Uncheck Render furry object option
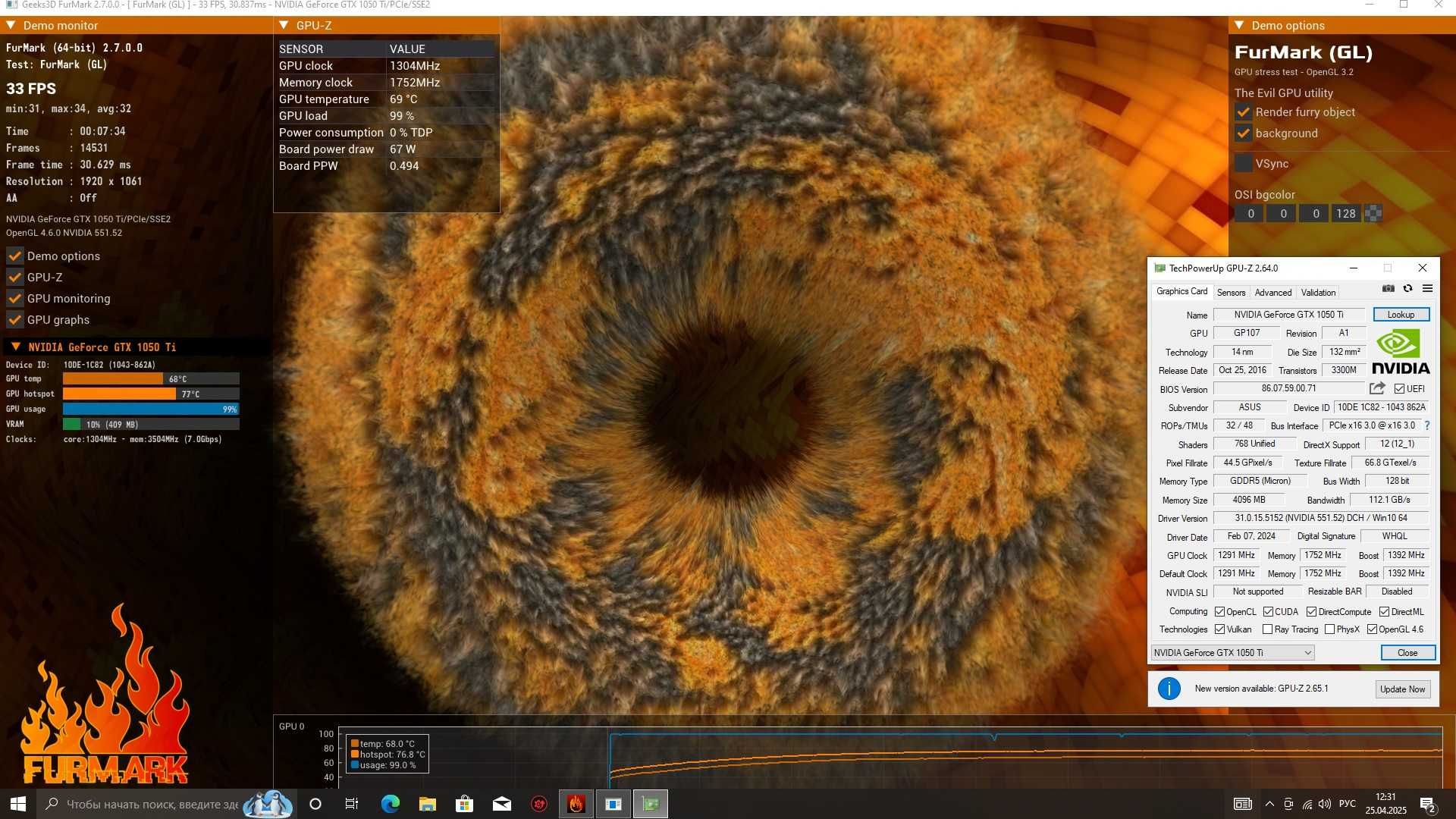1456x819 pixels. pyautogui.click(x=1243, y=111)
